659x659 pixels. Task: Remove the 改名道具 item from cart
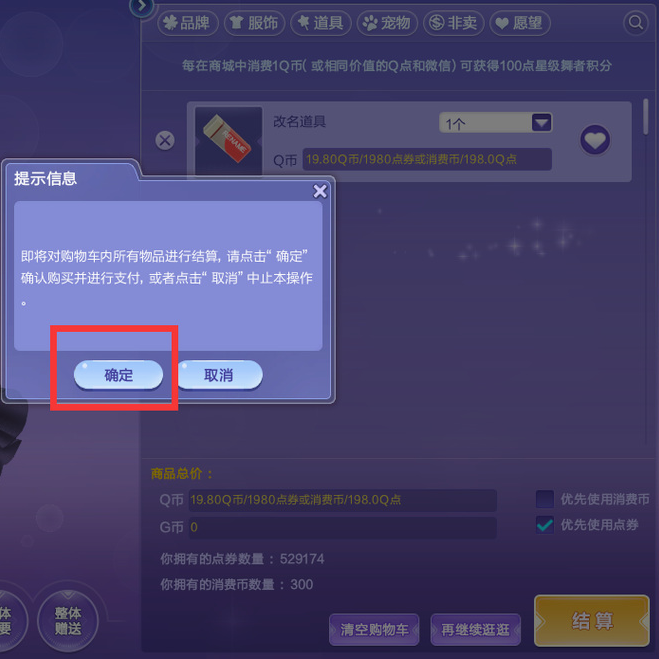tap(165, 140)
